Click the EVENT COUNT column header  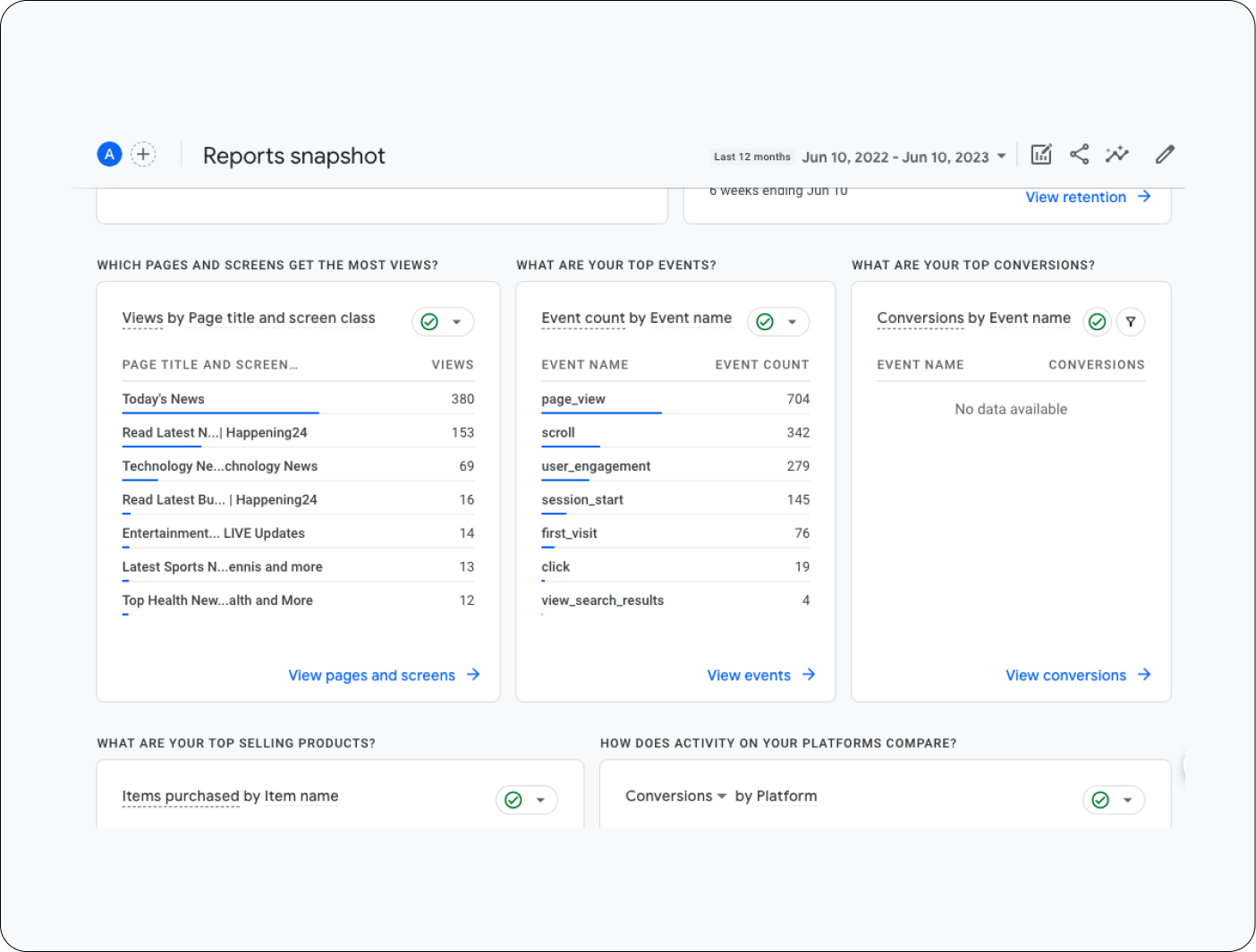(762, 365)
